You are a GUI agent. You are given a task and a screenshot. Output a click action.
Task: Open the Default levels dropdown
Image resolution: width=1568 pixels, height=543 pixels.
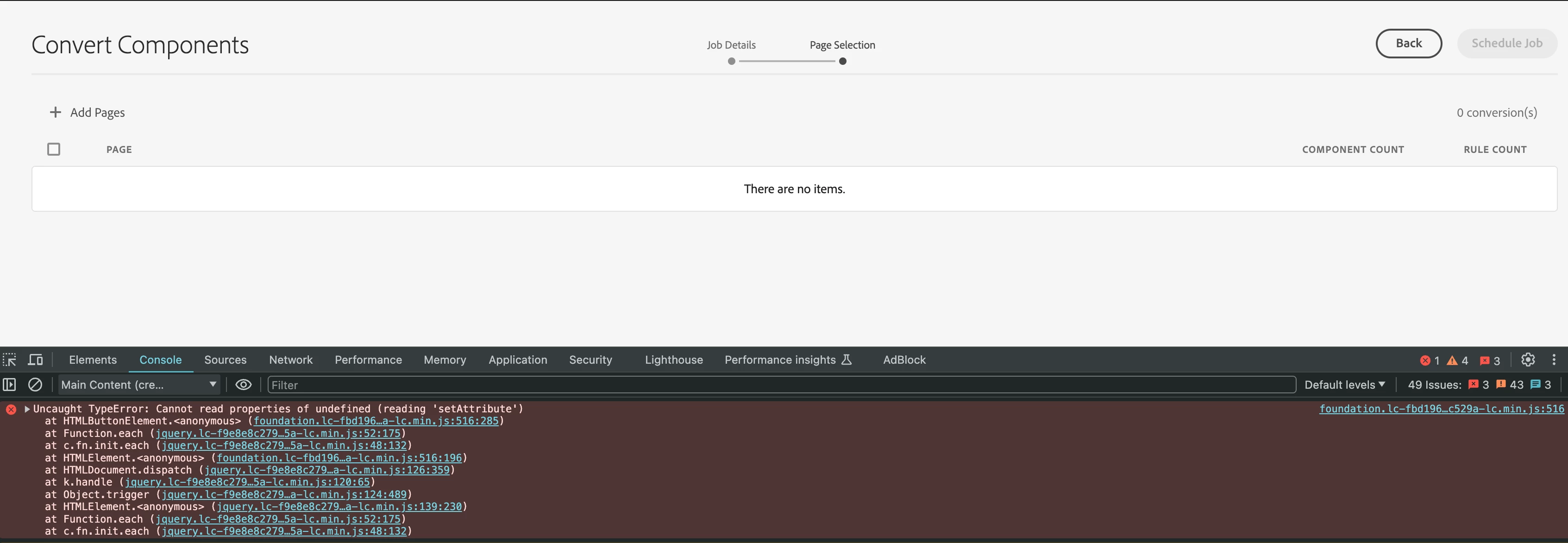tap(1344, 385)
